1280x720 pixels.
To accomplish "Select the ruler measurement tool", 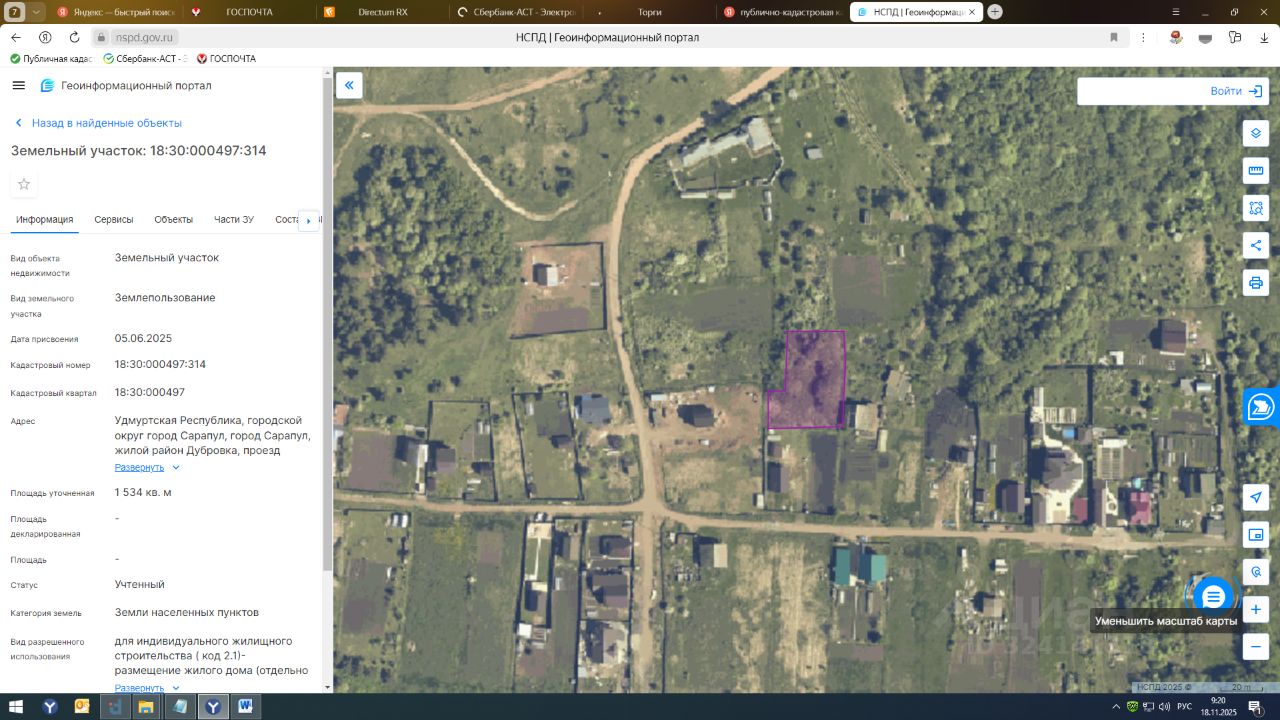I will click(x=1256, y=171).
